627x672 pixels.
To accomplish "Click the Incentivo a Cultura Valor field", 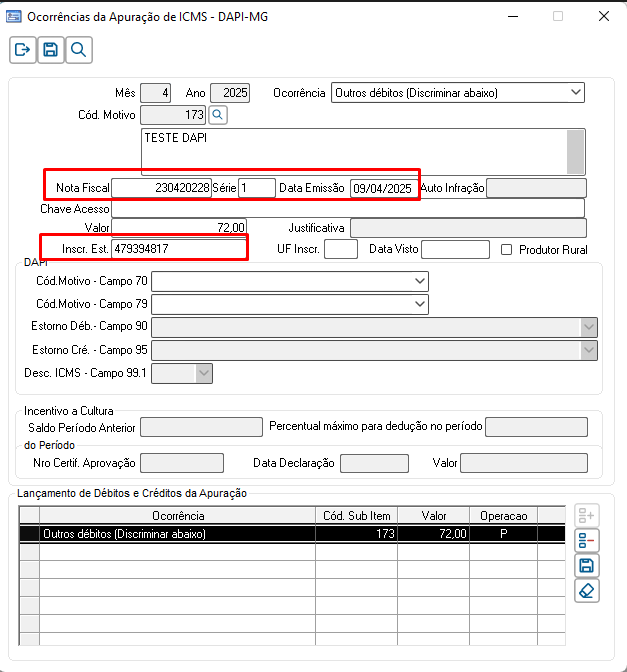I will tap(524, 463).
